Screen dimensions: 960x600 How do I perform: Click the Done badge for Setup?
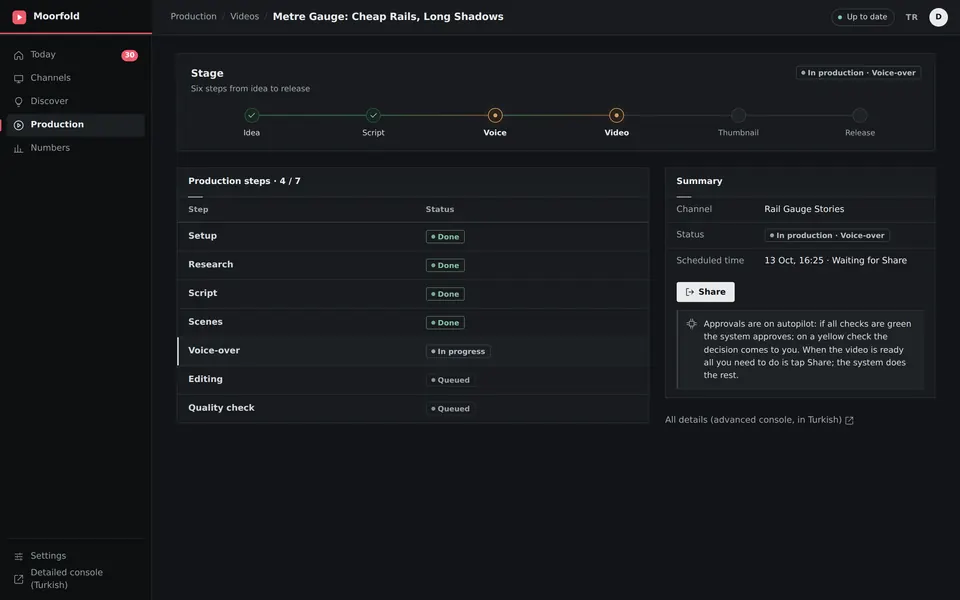point(445,237)
